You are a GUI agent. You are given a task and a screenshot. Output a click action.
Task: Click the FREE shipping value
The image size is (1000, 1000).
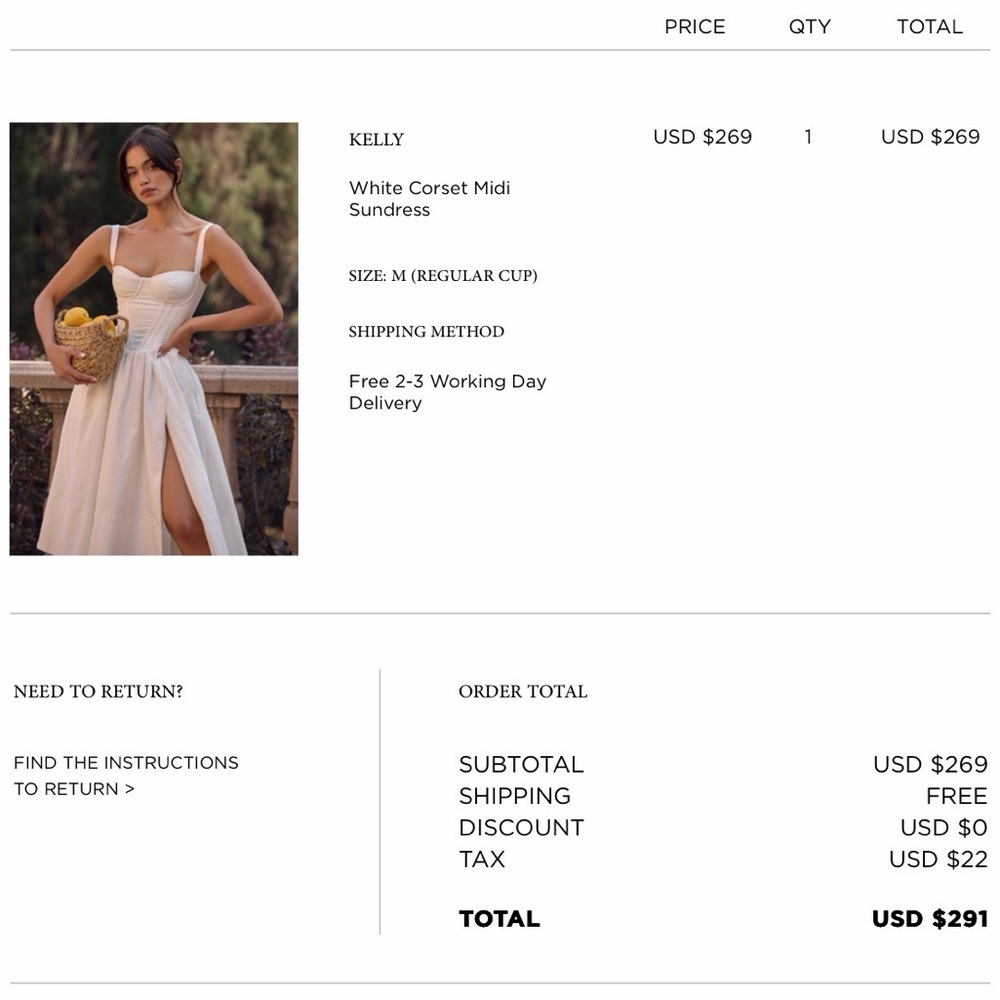point(957,796)
